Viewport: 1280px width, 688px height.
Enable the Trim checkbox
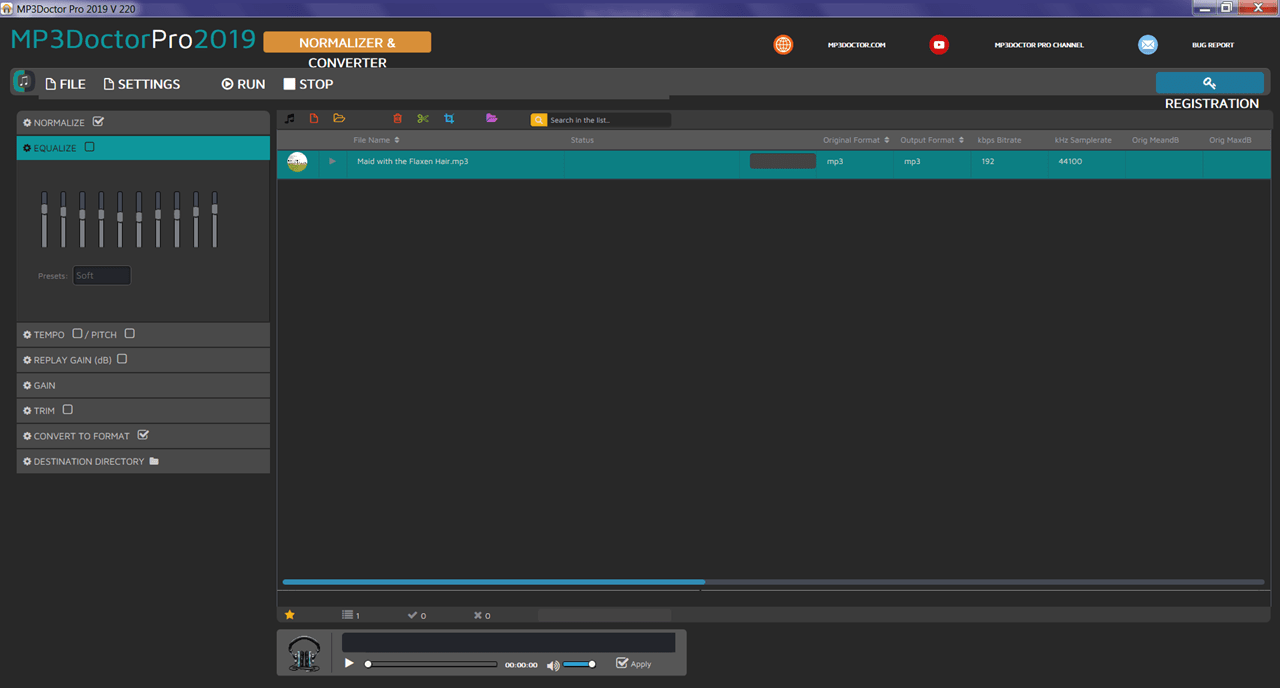(68, 410)
